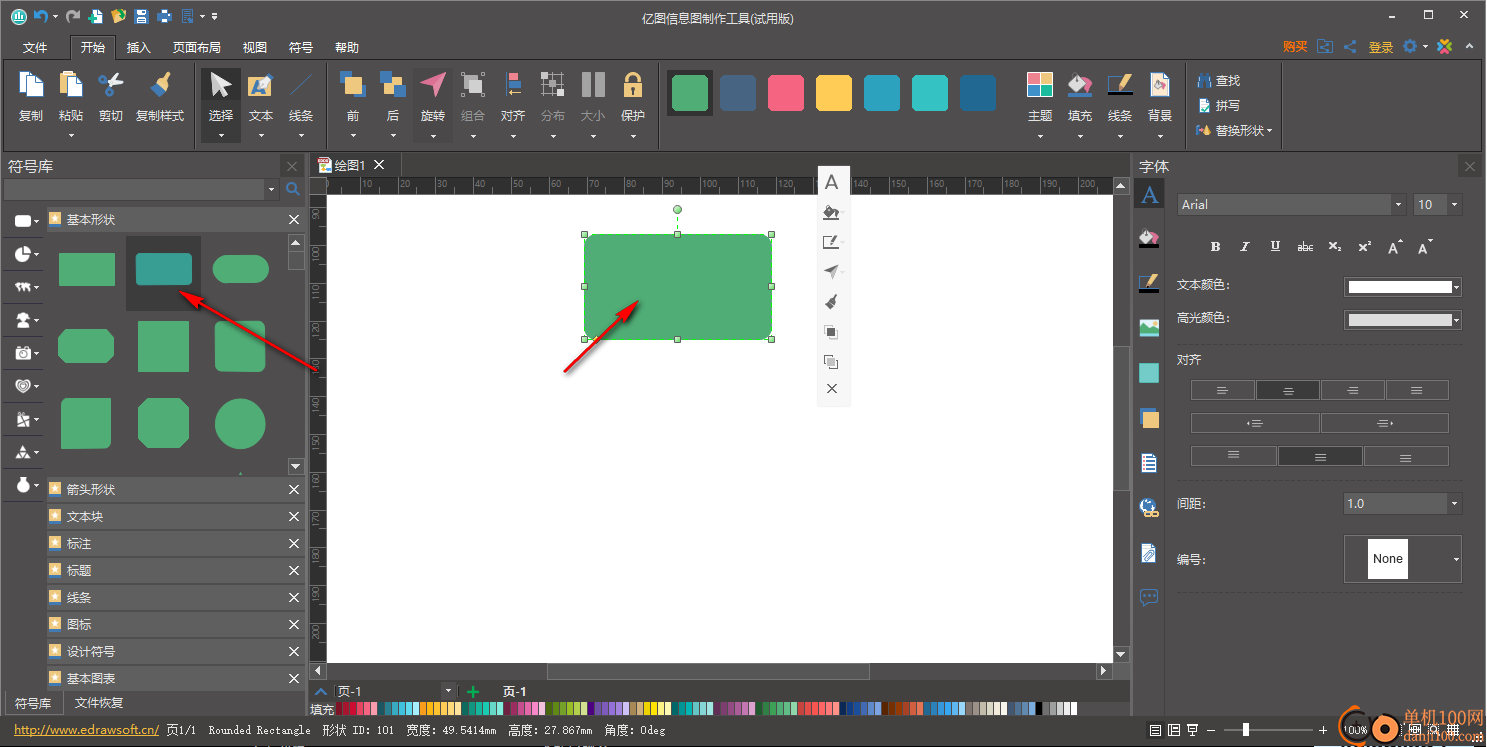1487x747 pixels.
Task: Apply the yellow theme color swatch
Action: click(x=834, y=93)
